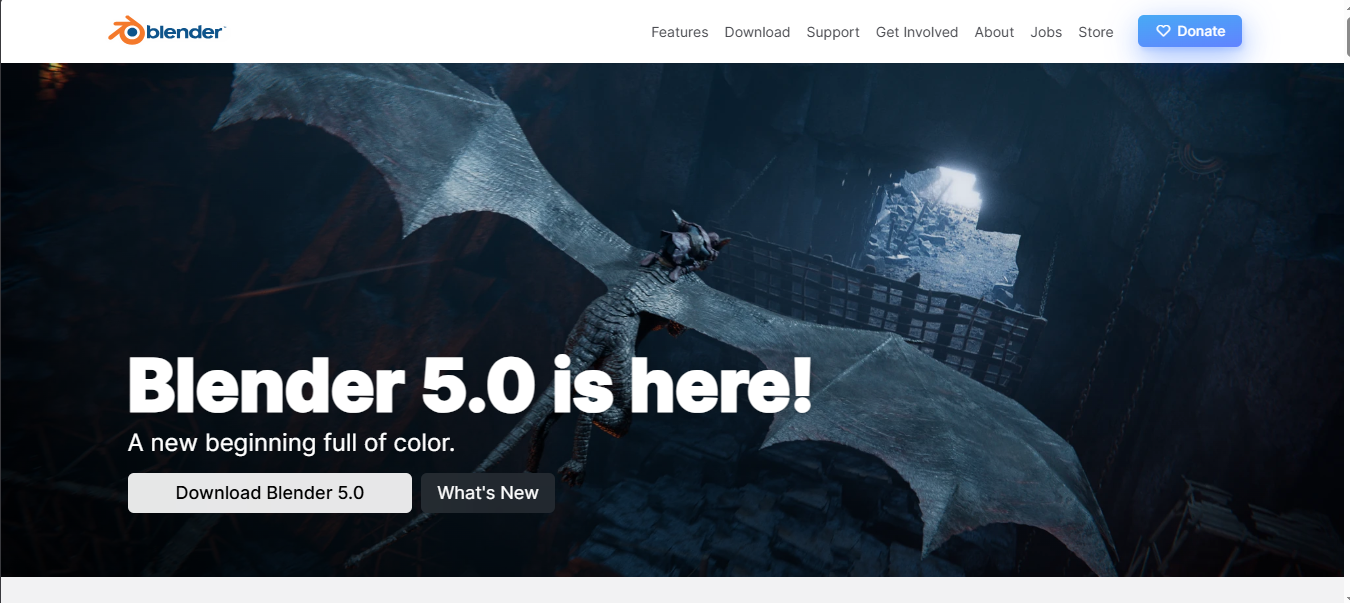1350x603 pixels.
Task: Click the heart icon on Donate button
Action: pyautogui.click(x=1163, y=31)
